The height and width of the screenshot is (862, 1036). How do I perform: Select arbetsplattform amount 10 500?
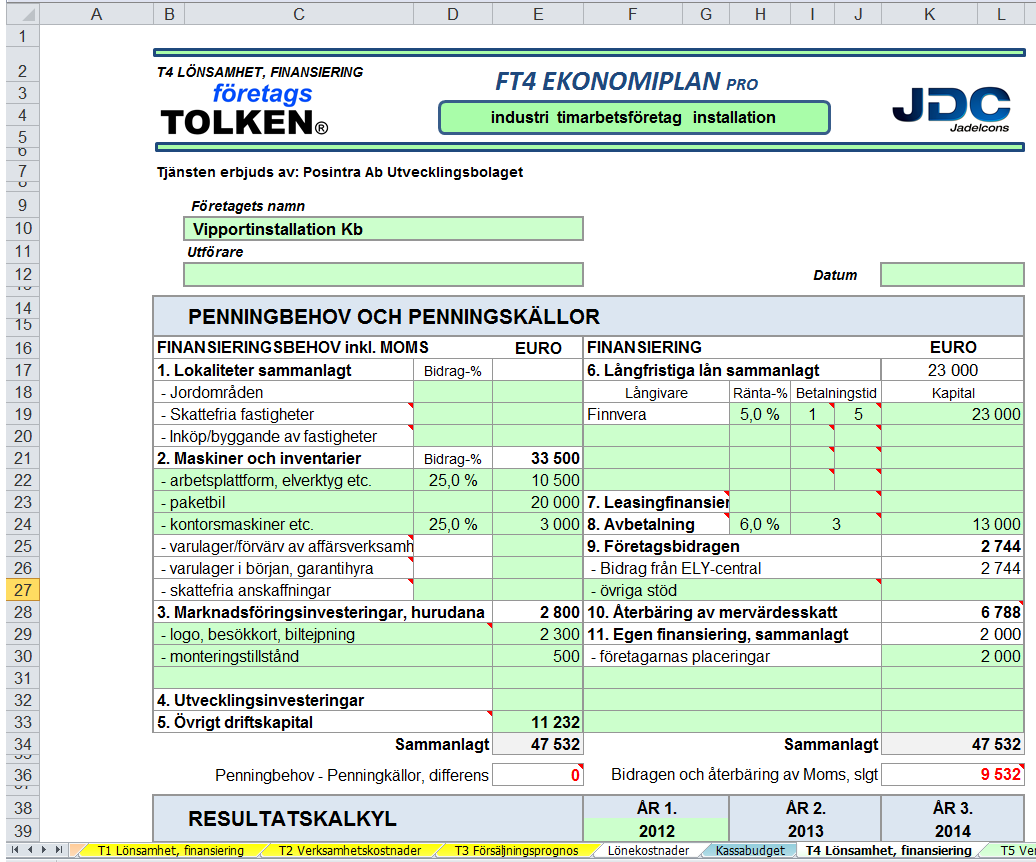coord(538,480)
